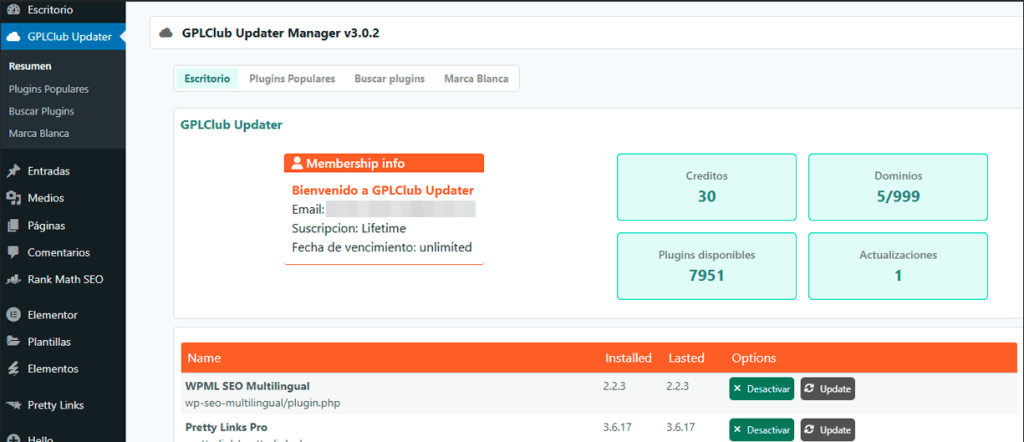Click Fecha de vencimiento: unlimited text
This screenshot has height=442, width=1024.
pyautogui.click(x=381, y=247)
